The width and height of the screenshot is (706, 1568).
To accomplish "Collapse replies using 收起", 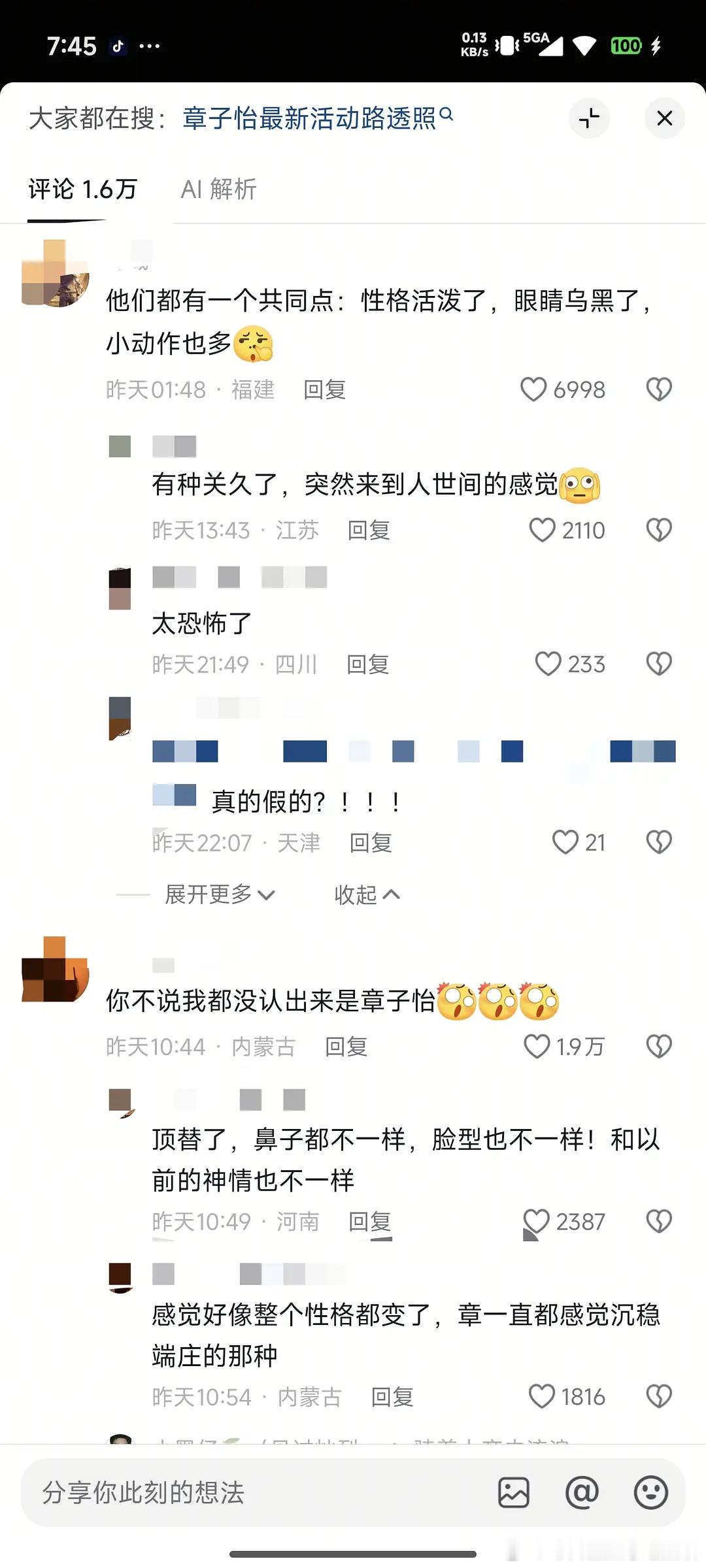I will pyautogui.click(x=367, y=894).
